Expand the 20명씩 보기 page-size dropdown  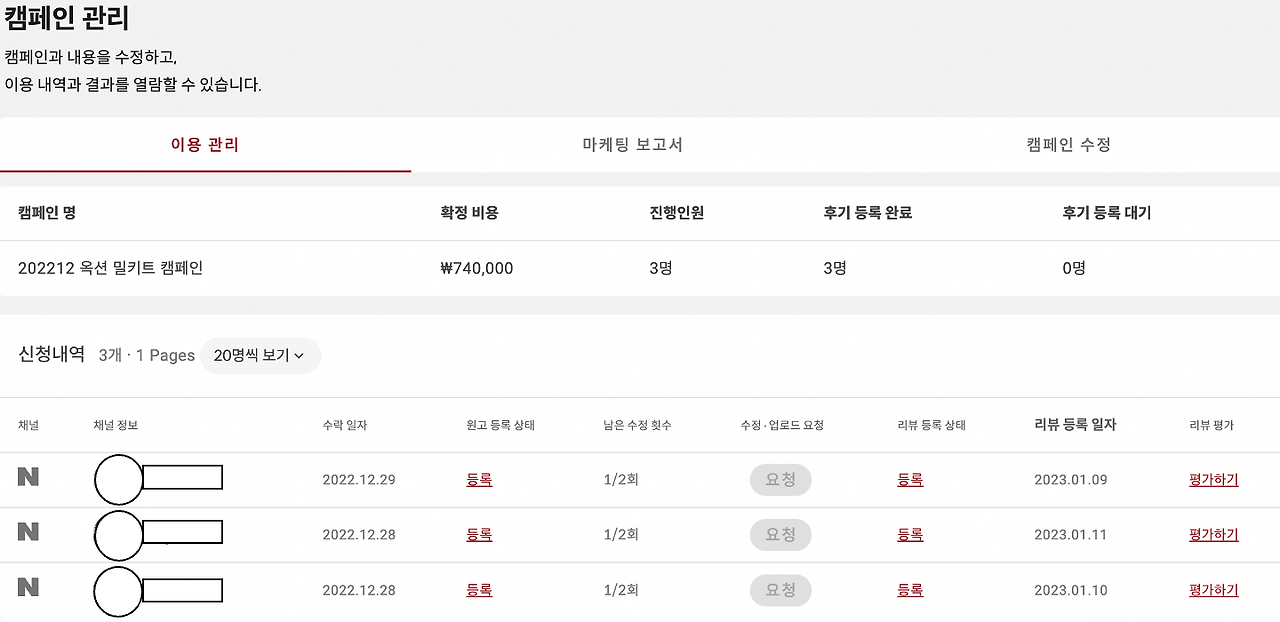click(x=261, y=355)
